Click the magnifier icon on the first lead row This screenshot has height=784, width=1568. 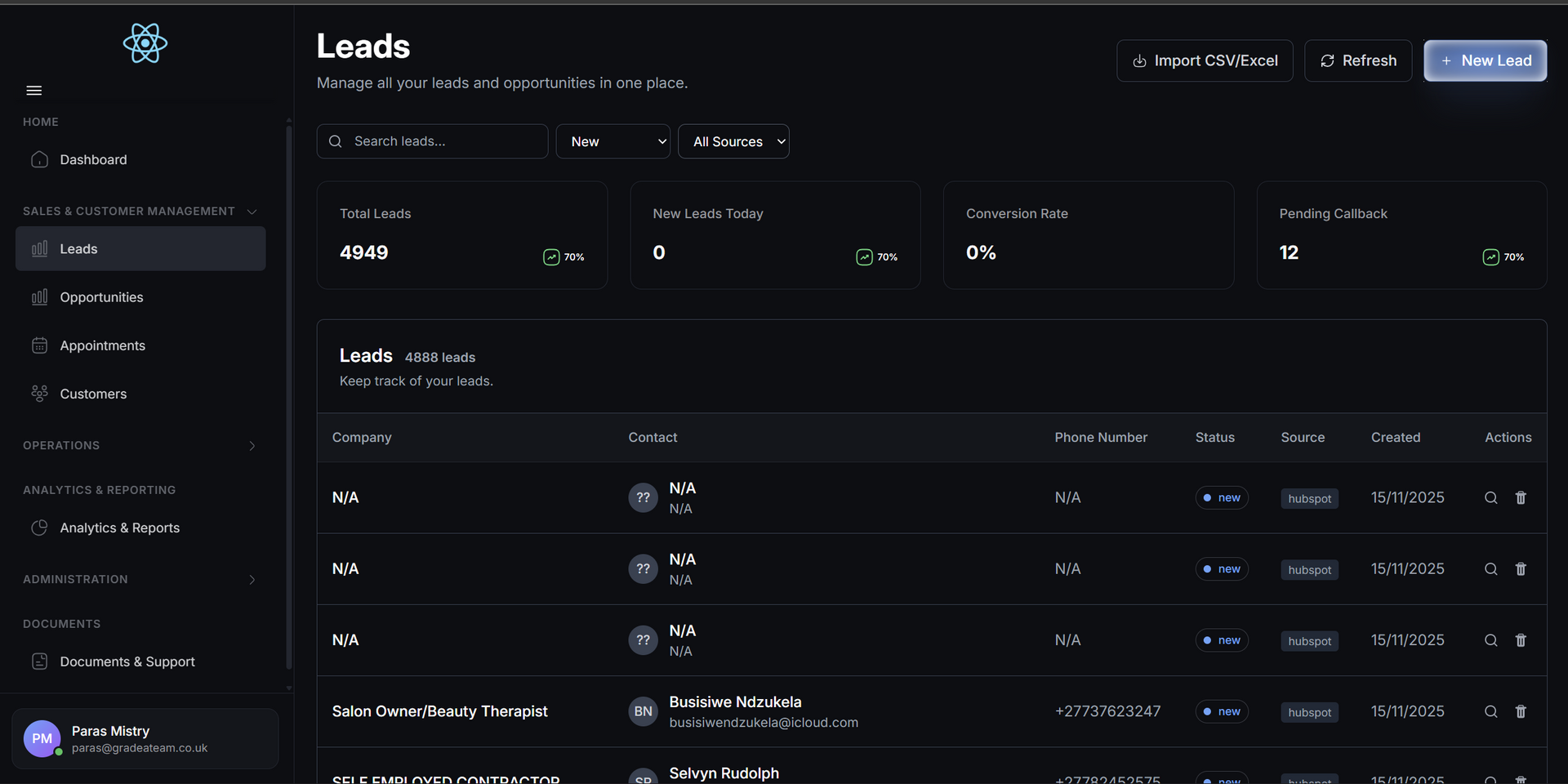[1490, 497]
